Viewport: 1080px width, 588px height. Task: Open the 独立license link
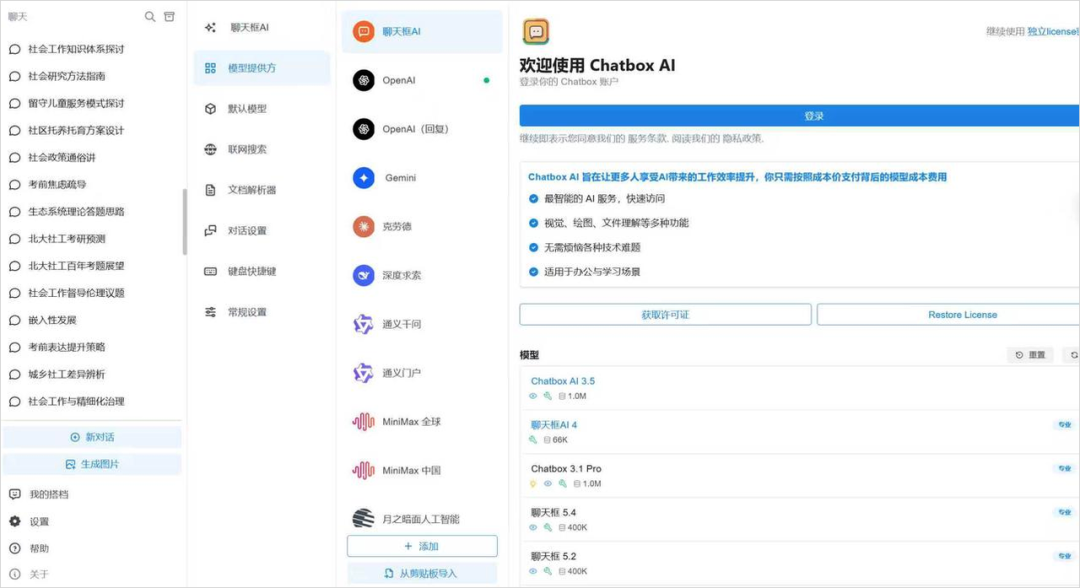(x=1053, y=32)
